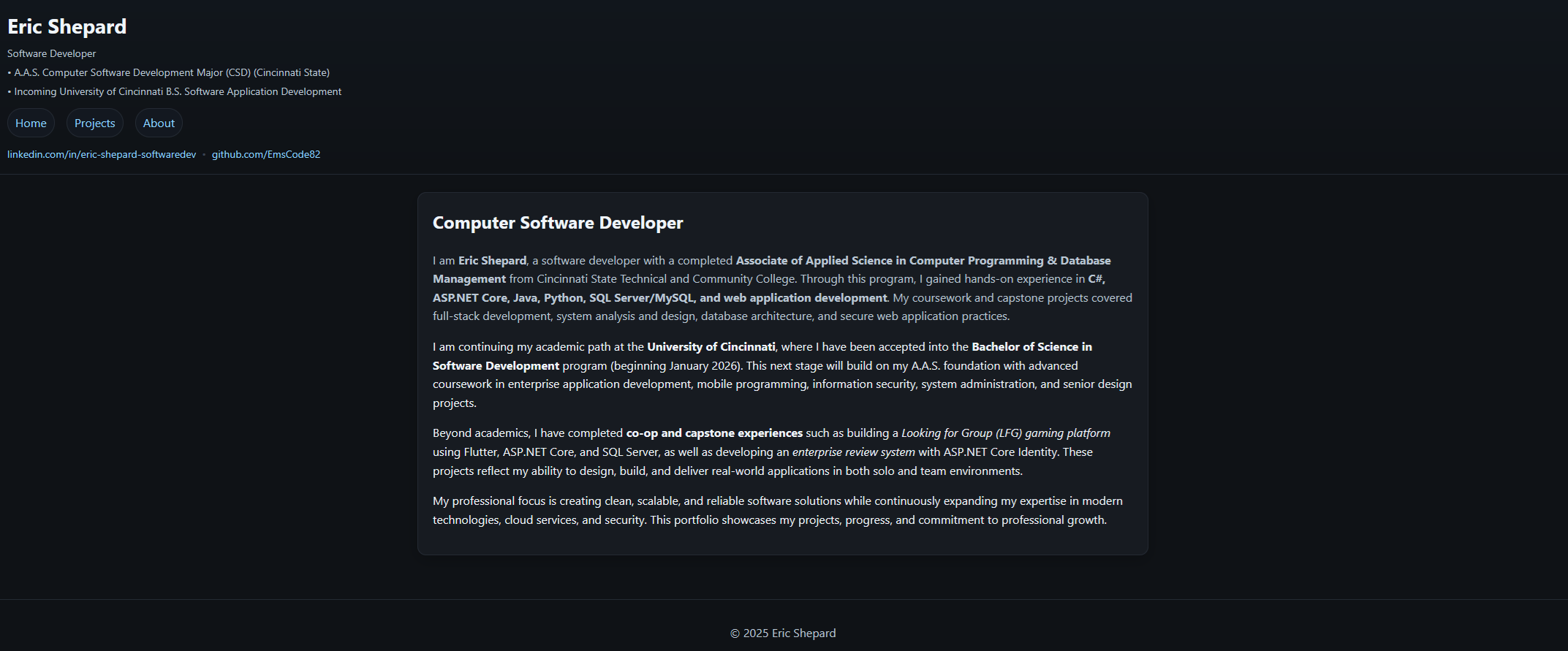The height and width of the screenshot is (651, 1568).
Task: Open the Projects navigation link
Action: point(95,123)
